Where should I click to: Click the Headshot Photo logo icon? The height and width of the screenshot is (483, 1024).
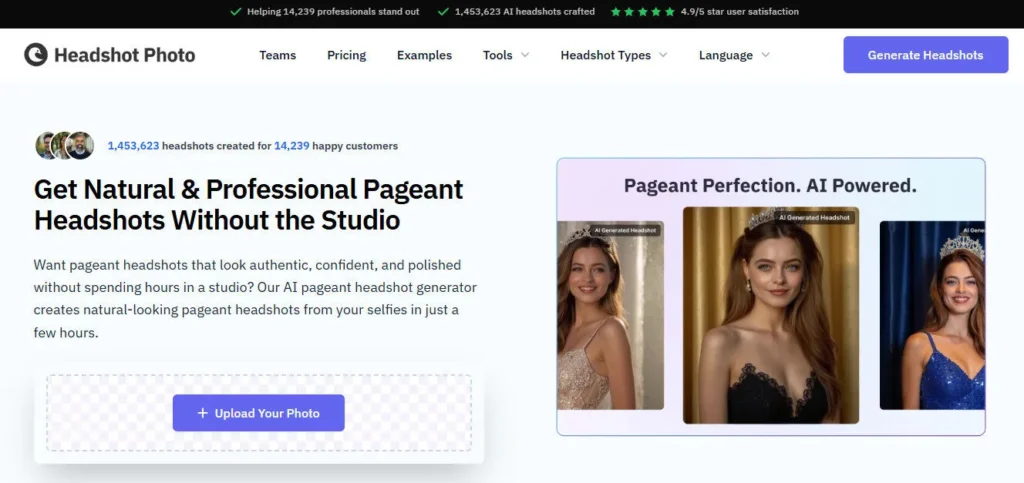36,55
